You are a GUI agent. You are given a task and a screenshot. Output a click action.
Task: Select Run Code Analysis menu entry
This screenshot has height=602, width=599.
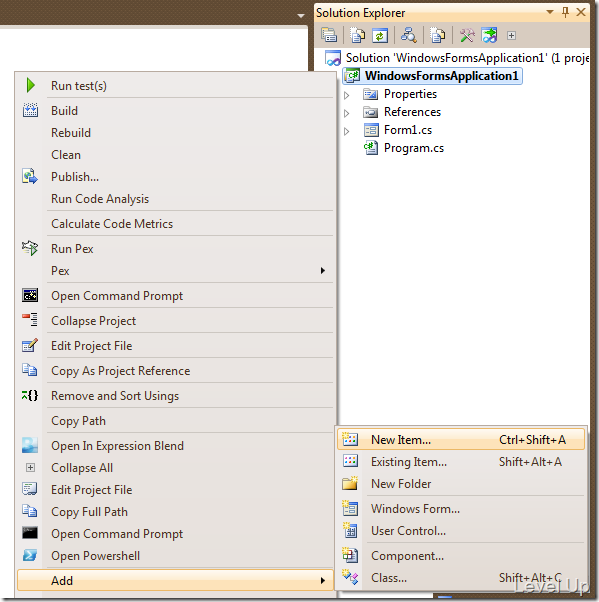click(100, 199)
